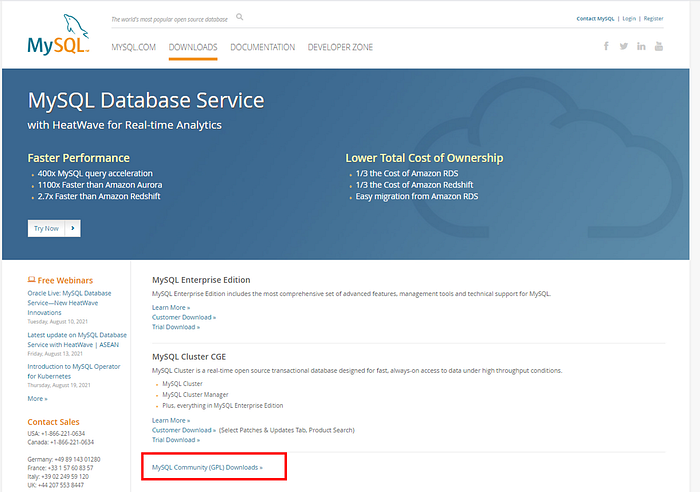Click Enterprise Edition Learn More link
This screenshot has height=492, width=700.
171,307
